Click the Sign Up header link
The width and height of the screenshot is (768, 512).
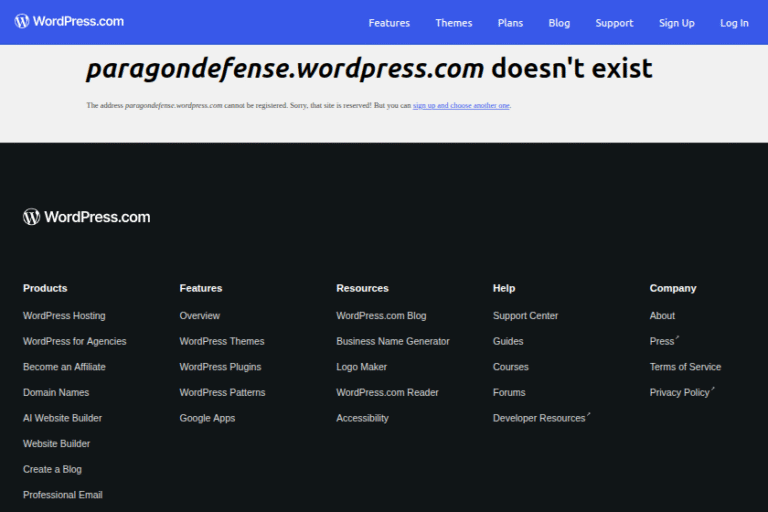pyautogui.click(x=676, y=23)
